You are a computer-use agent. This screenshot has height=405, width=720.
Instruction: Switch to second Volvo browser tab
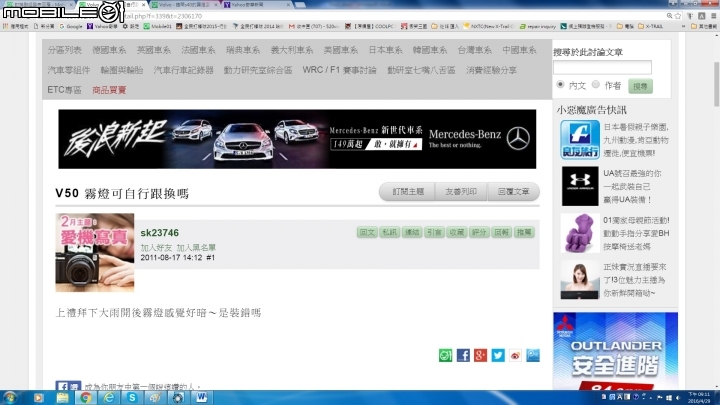pyautogui.click(x=185, y=5)
